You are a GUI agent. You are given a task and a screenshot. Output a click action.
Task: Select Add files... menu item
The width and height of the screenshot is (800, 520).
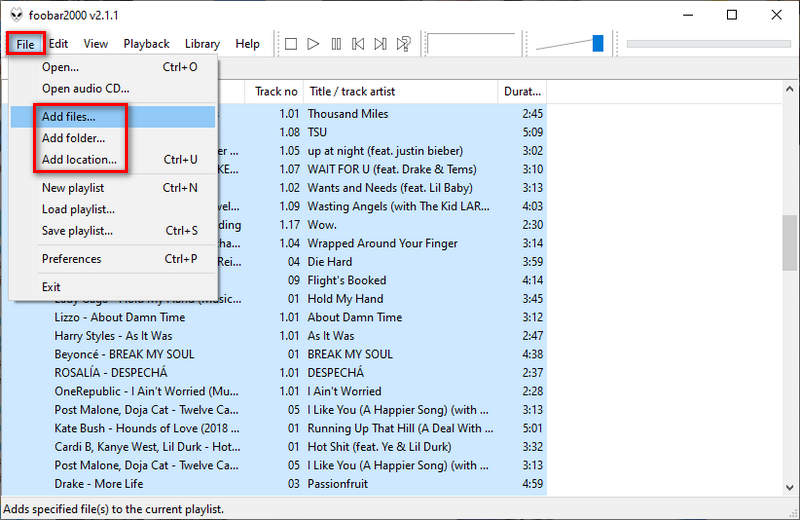(113, 116)
